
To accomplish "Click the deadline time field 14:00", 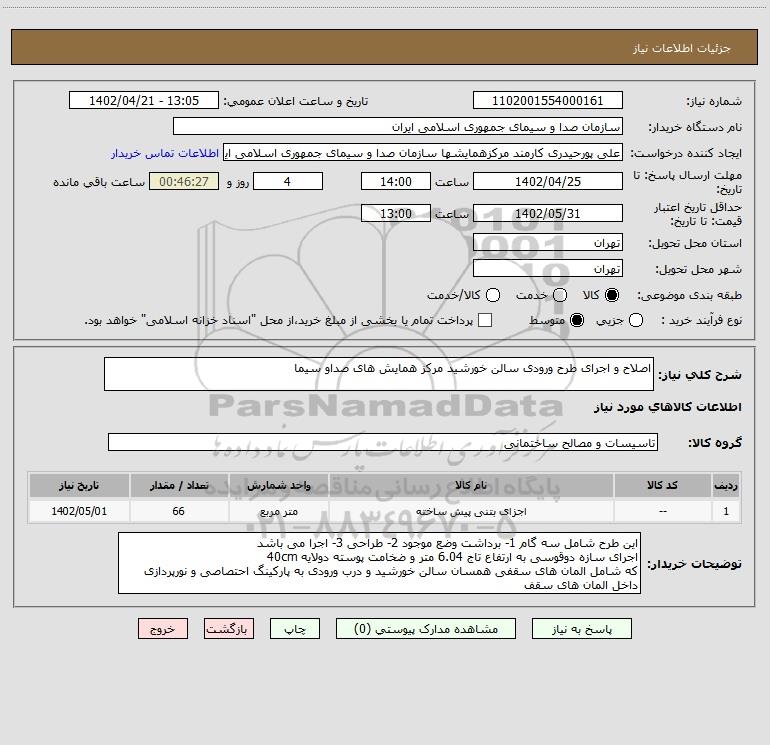I will click(396, 181).
